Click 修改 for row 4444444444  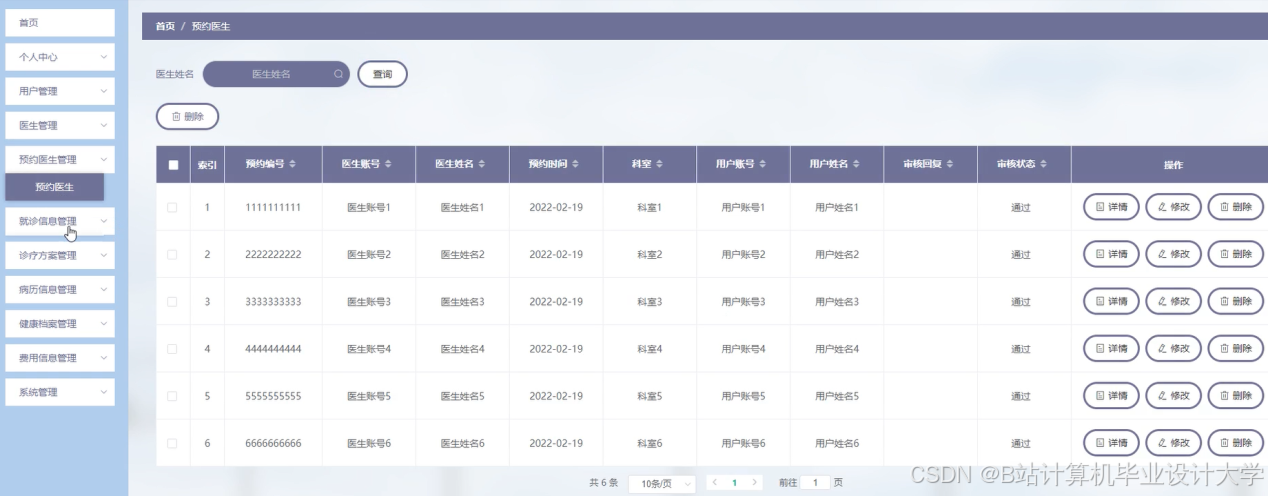click(x=1174, y=348)
